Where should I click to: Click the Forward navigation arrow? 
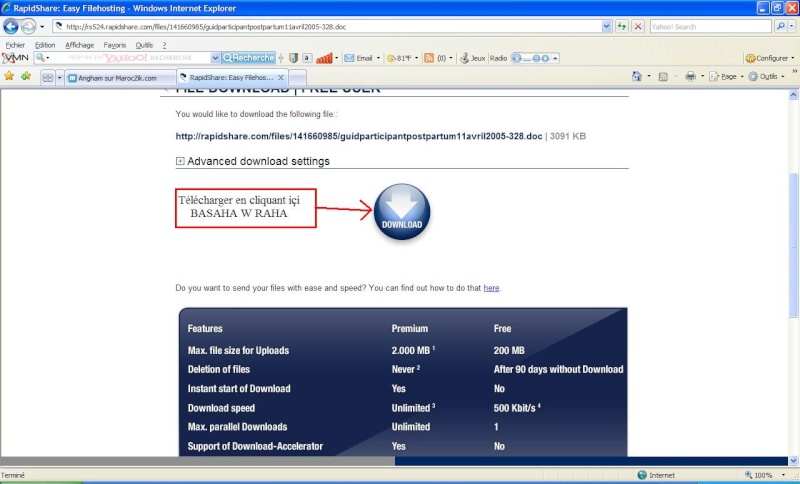(x=29, y=26)
